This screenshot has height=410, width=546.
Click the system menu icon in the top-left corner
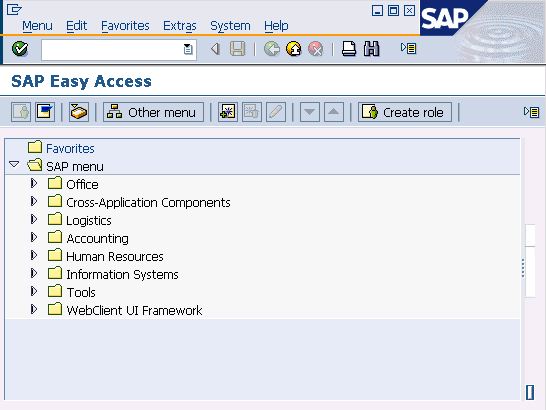pos(14,9)
